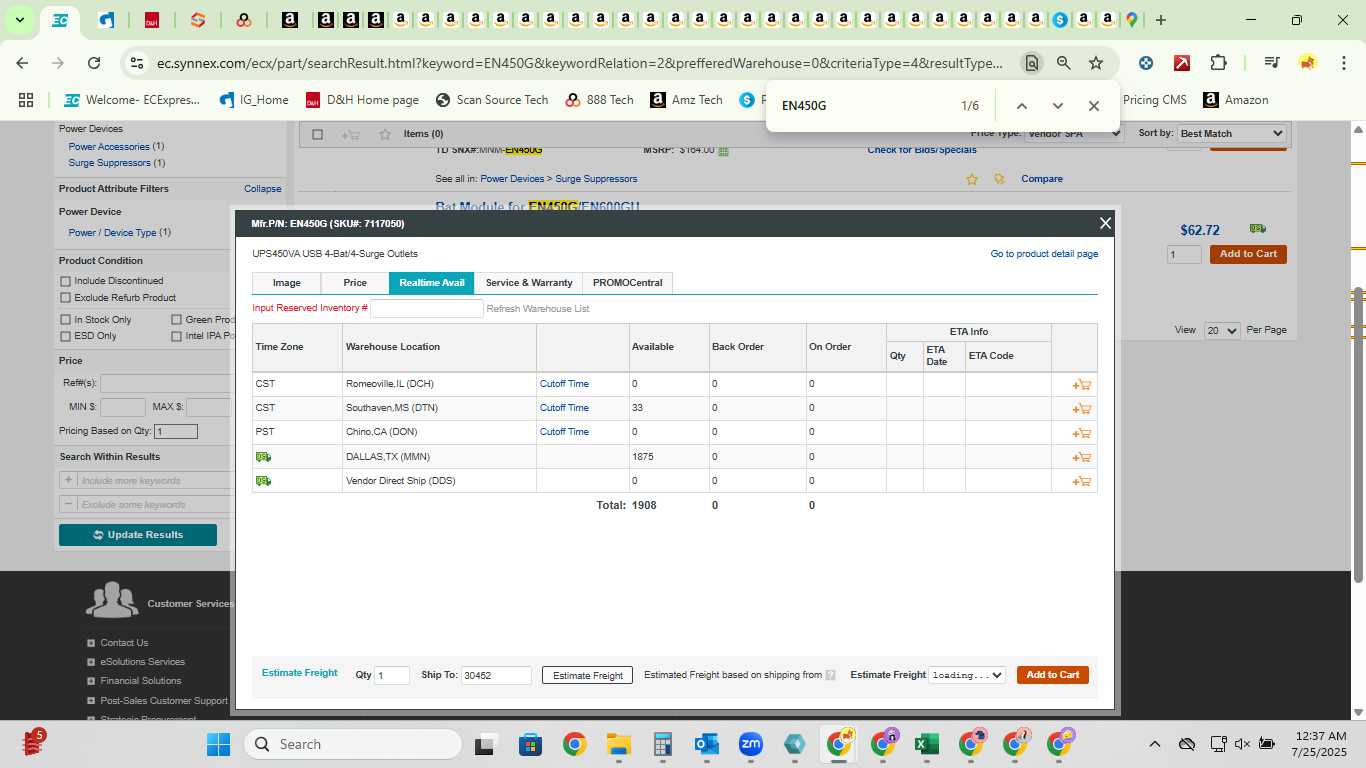The height and width of the screenshot is (768, 1366).
Task: Open the Estimate Freight loading dropdown
Action: coord(967,675)
